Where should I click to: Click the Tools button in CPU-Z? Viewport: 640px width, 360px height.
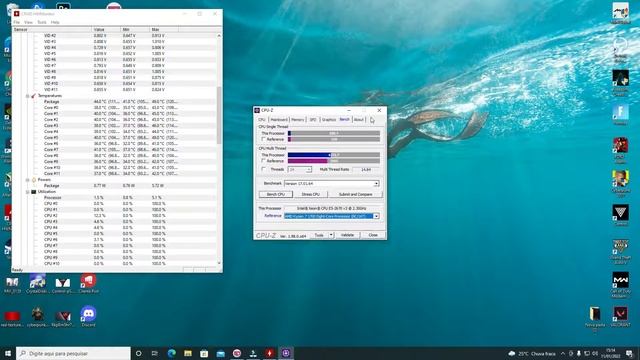(319, 235)
